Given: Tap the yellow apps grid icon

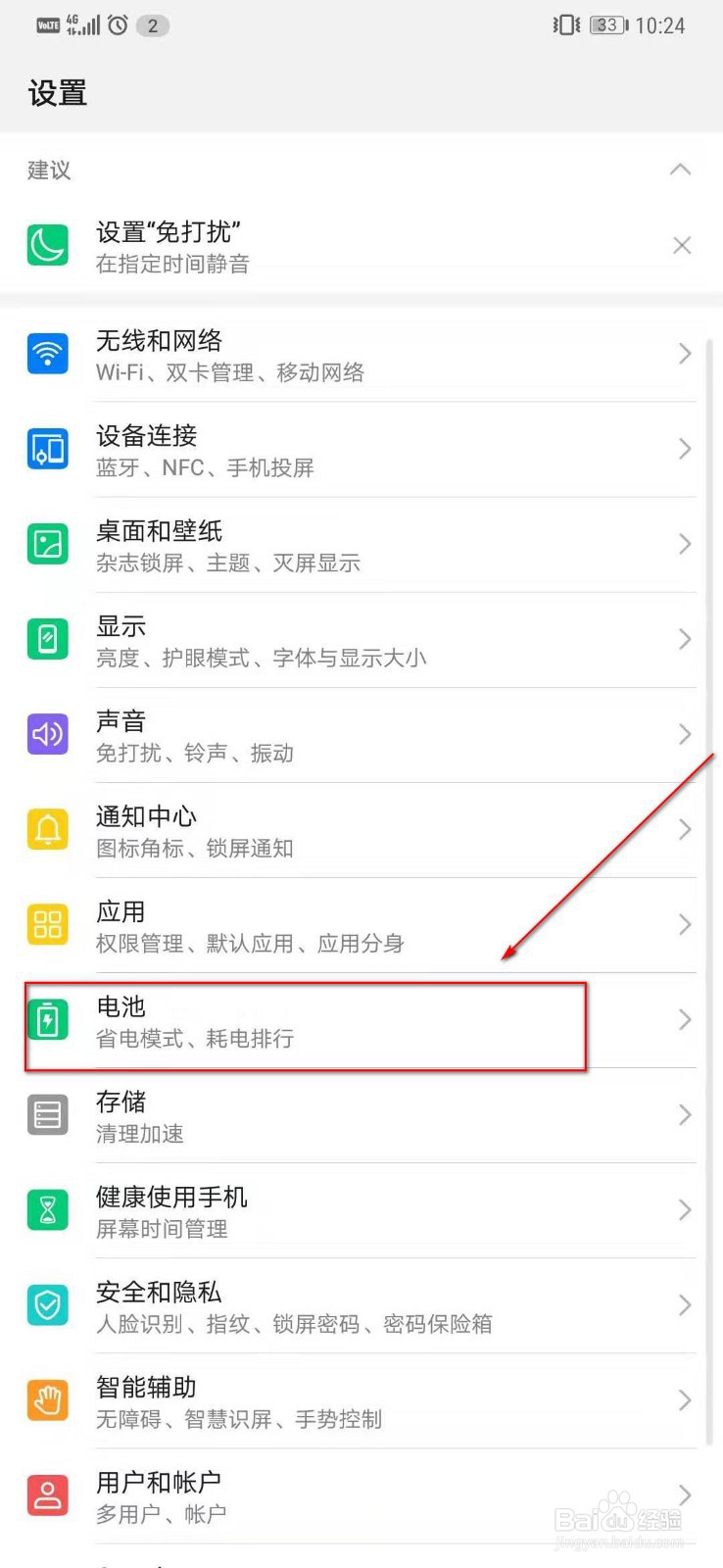Looking at the screenshot, I should click(x=48, y=924).
